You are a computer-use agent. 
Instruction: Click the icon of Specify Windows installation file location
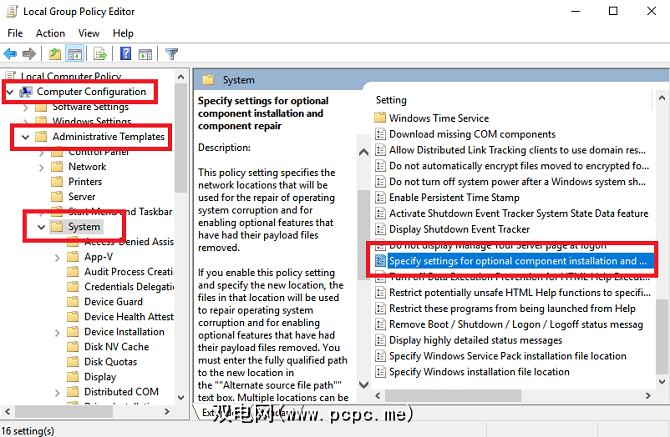(380, 372)
